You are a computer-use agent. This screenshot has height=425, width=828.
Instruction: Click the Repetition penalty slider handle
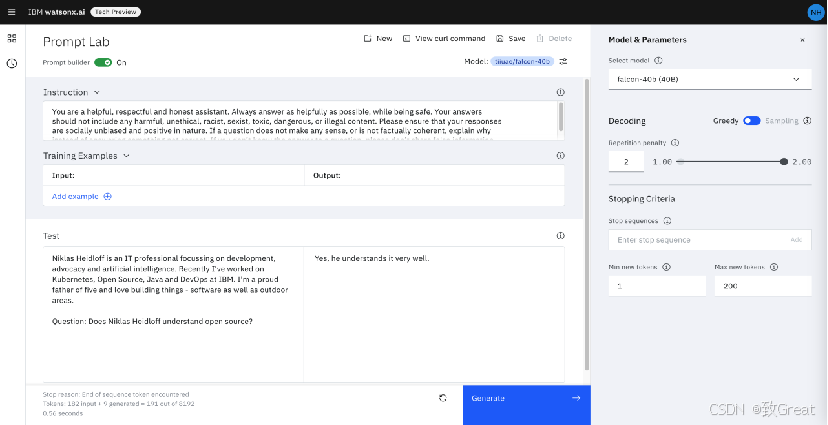(784, 162)
